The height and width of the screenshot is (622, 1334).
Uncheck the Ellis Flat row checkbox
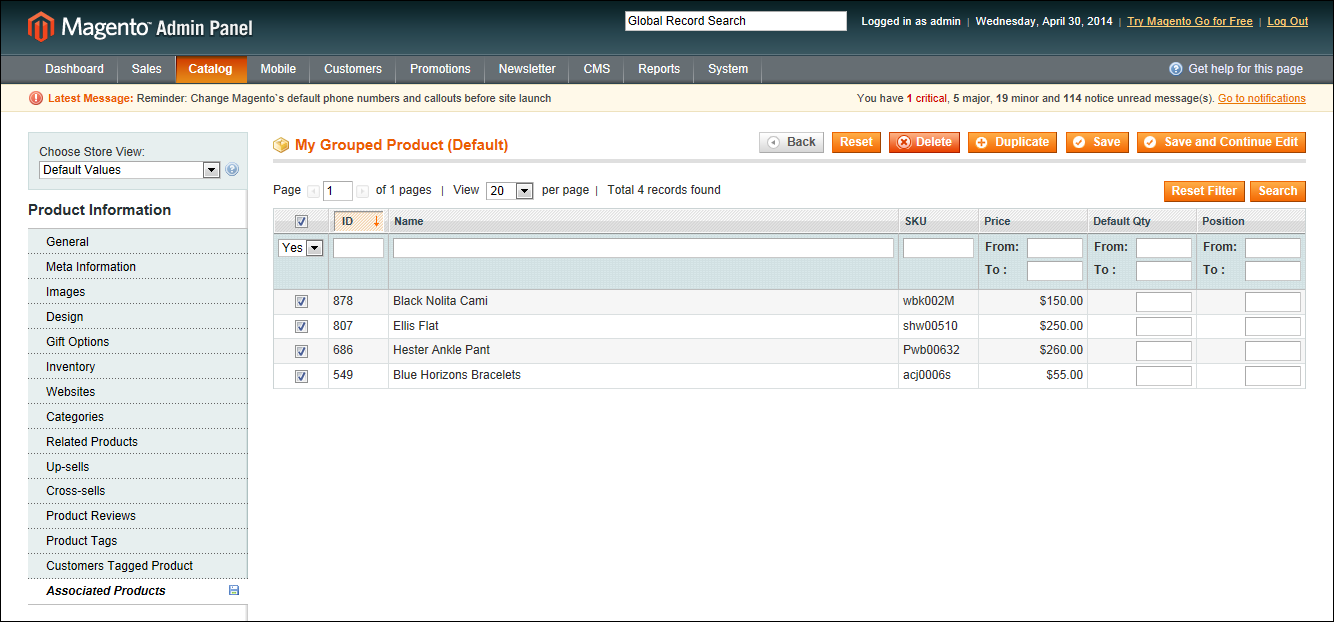(x=301, y=326)
